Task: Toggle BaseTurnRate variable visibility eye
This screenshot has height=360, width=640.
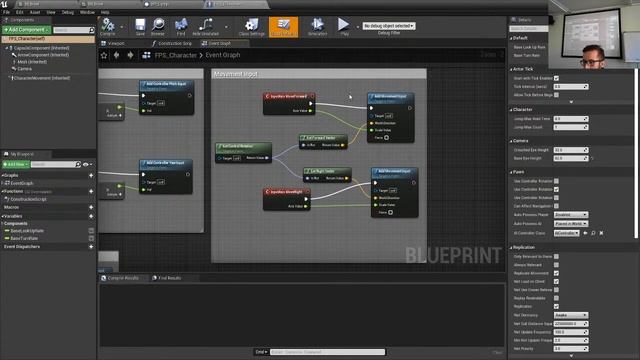Action: [x=91, y=238]
